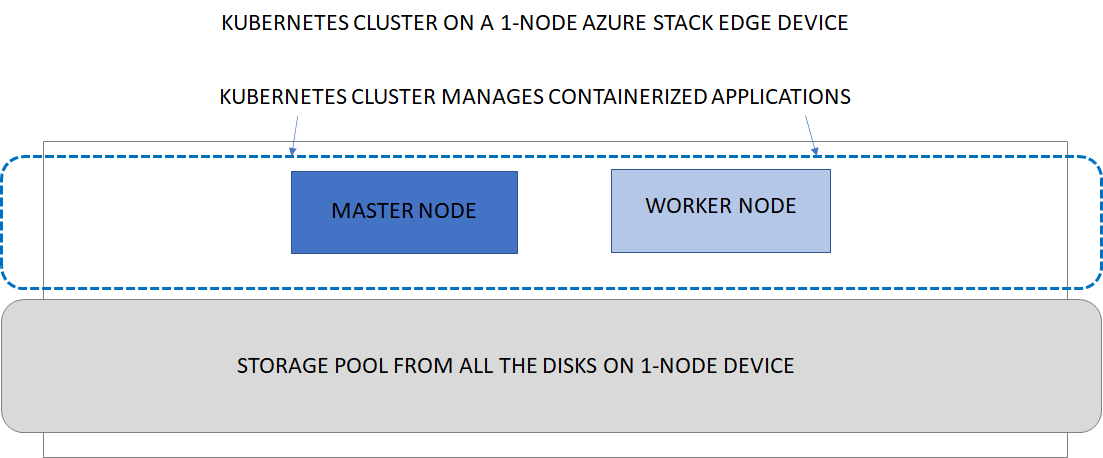Image resolution: width=1103 pixels, height=458 pixels.
Task: Click the dark blue Master Node box
Action: click(404, 212)
